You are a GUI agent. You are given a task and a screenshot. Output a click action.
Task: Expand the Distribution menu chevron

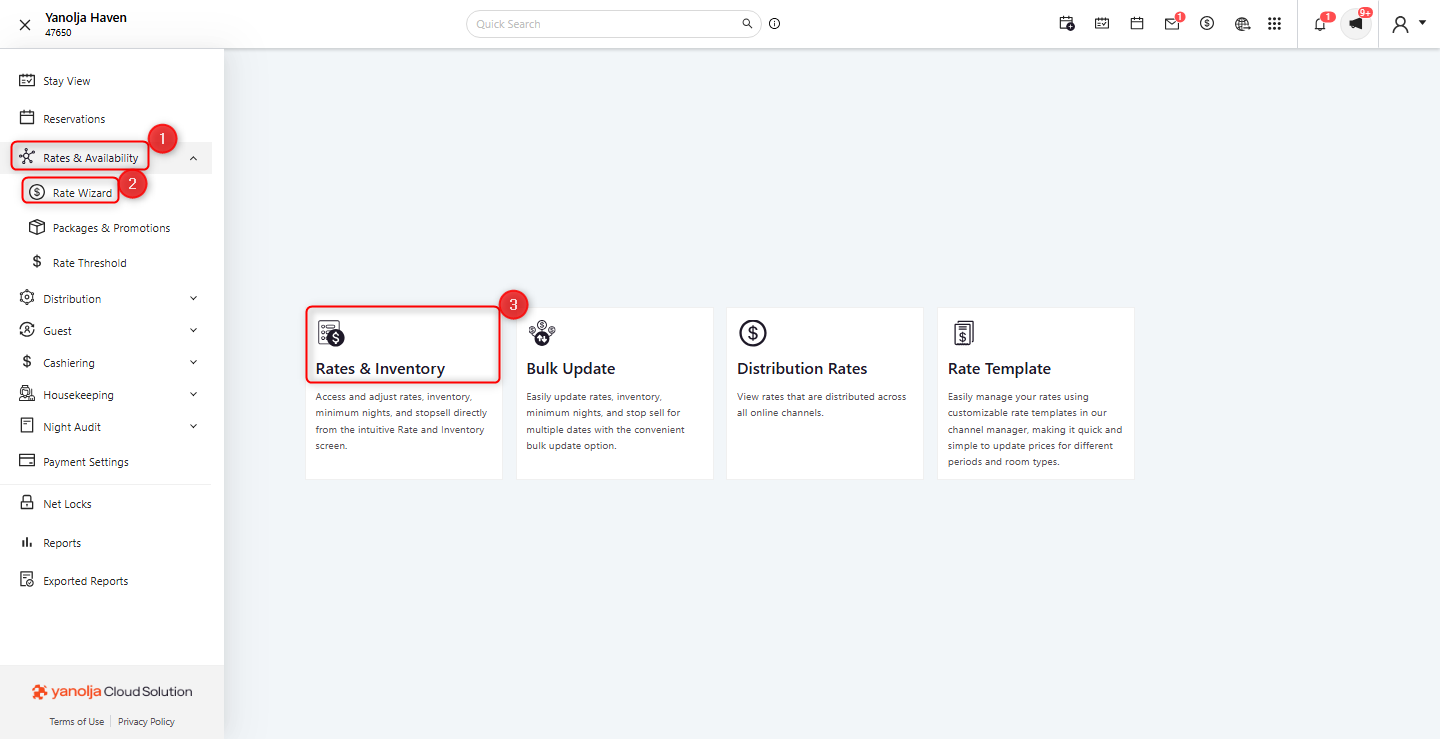click(x=193, y=298)
